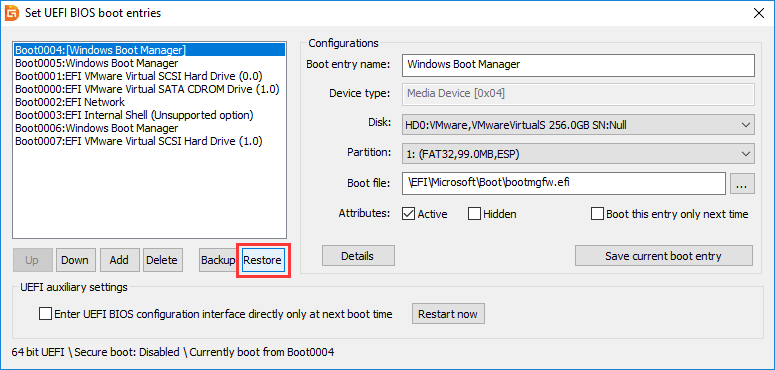Restore boot entries from backup
This screenshot has width=775, height=370.
[262, 260]
